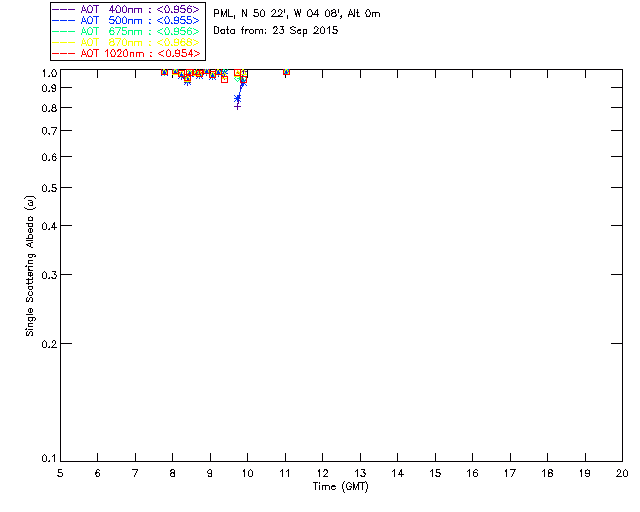Click the blue asterisk marker near 0.85

pyautogui.click(x=238, y=98)
